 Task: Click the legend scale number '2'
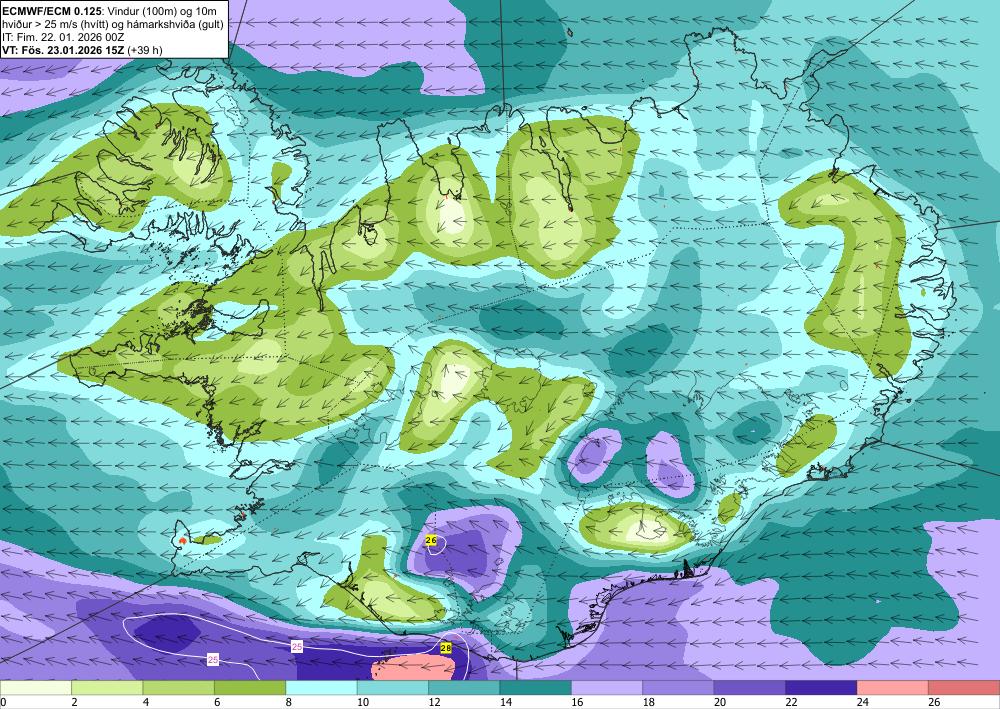[75, 702]
